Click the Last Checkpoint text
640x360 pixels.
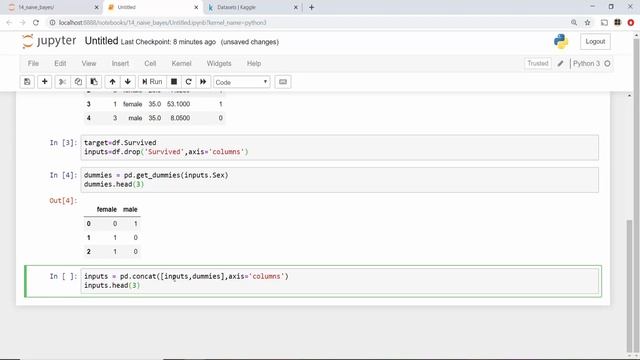pyautogui.click(x=168, y=42)
